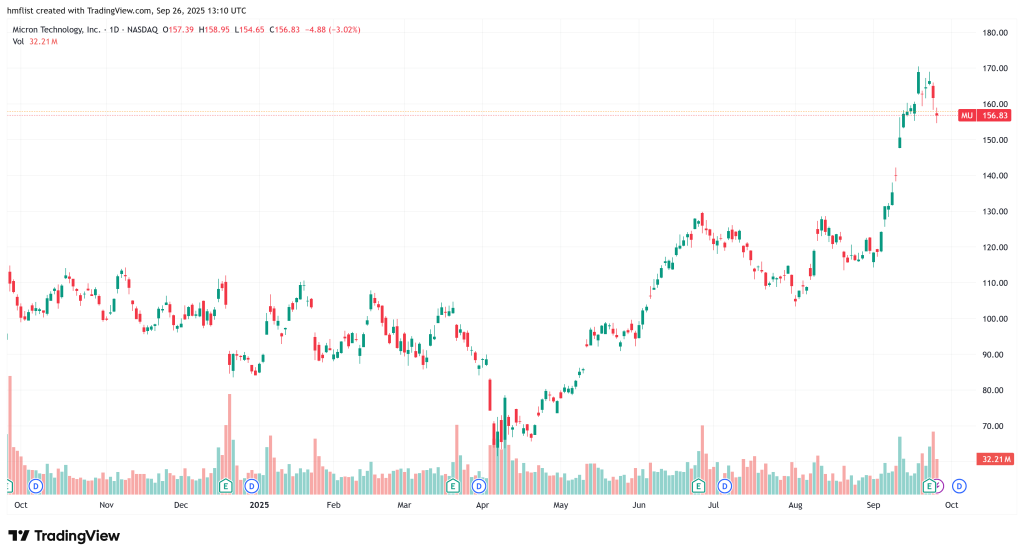
Task: Click the early July dividend D marker
Action: 724,486
